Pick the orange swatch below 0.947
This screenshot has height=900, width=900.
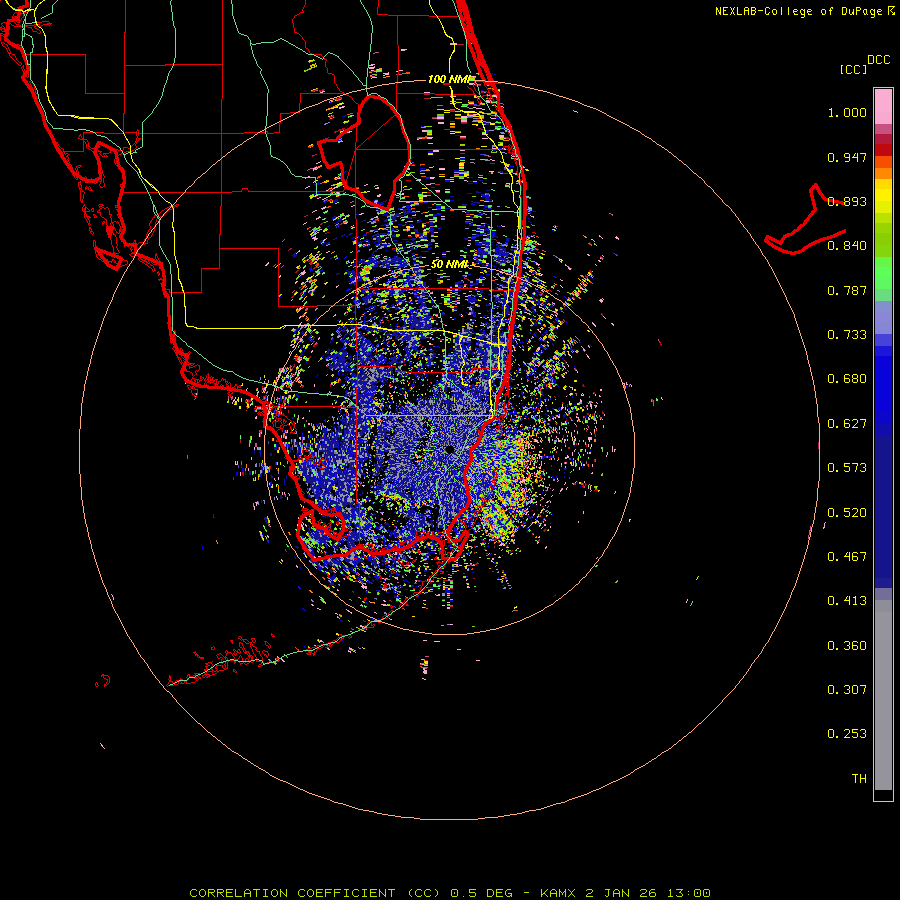tap(883, 173)
